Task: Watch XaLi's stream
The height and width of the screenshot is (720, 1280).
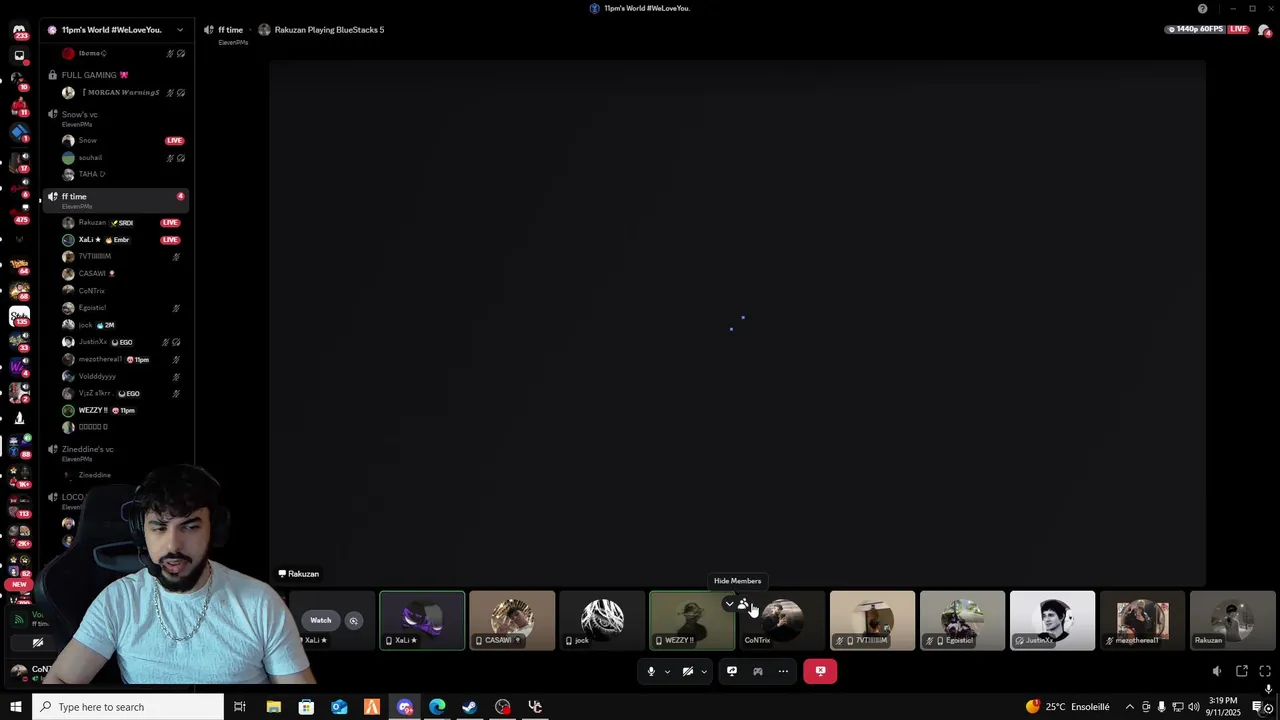Action: (x=320, y=620)
